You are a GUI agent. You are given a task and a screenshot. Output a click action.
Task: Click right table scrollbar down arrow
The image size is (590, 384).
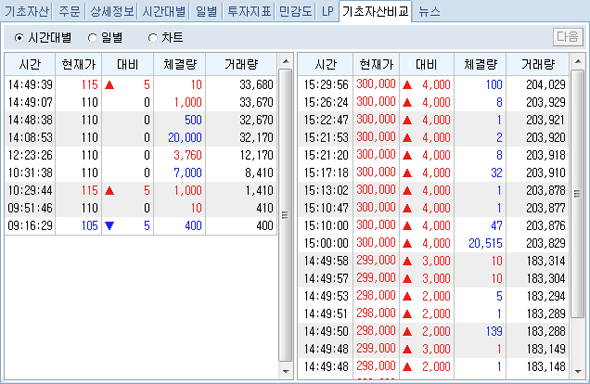(578, 372)
